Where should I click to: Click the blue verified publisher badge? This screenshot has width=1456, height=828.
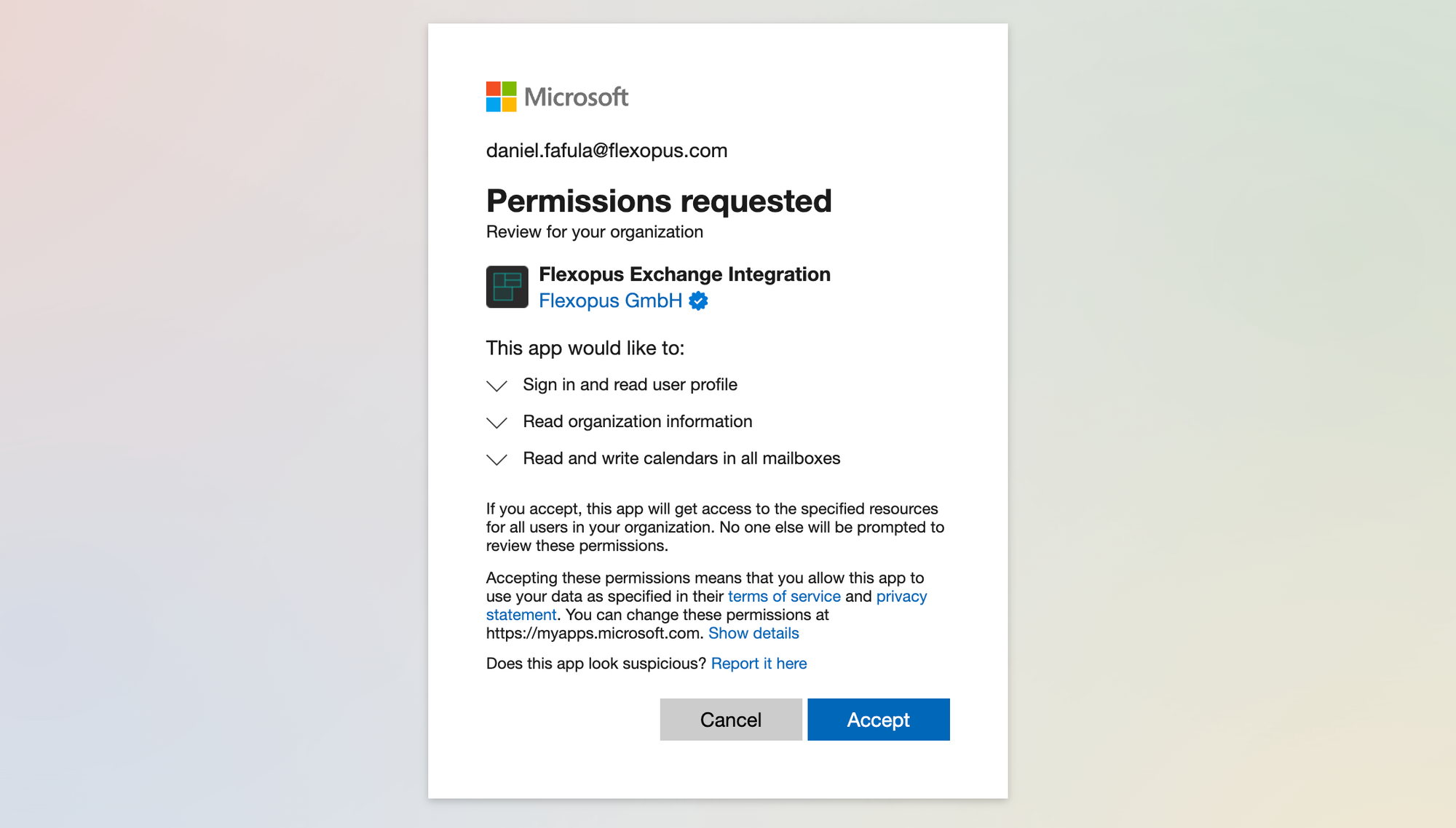click(x=698, y=300)
